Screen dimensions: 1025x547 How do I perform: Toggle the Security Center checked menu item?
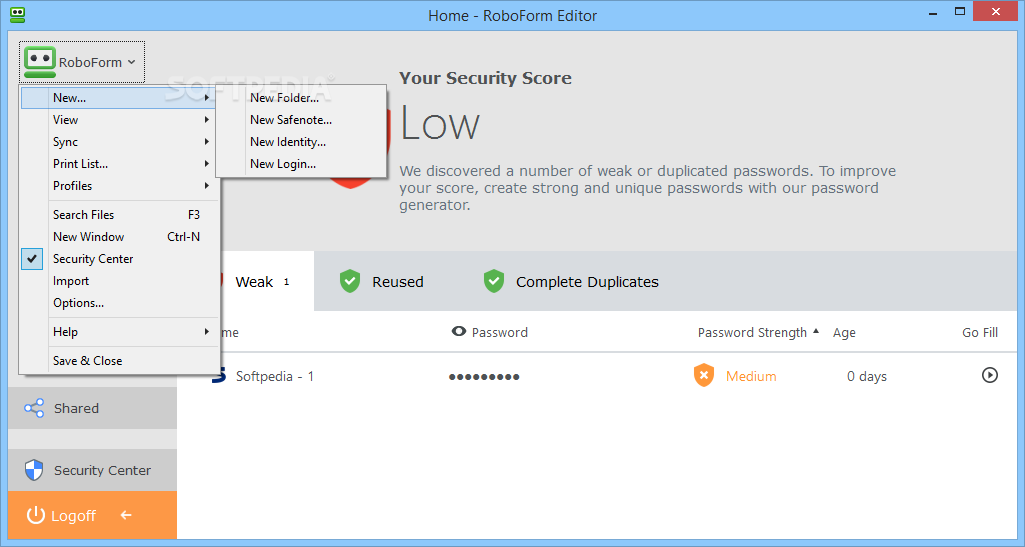120,259
